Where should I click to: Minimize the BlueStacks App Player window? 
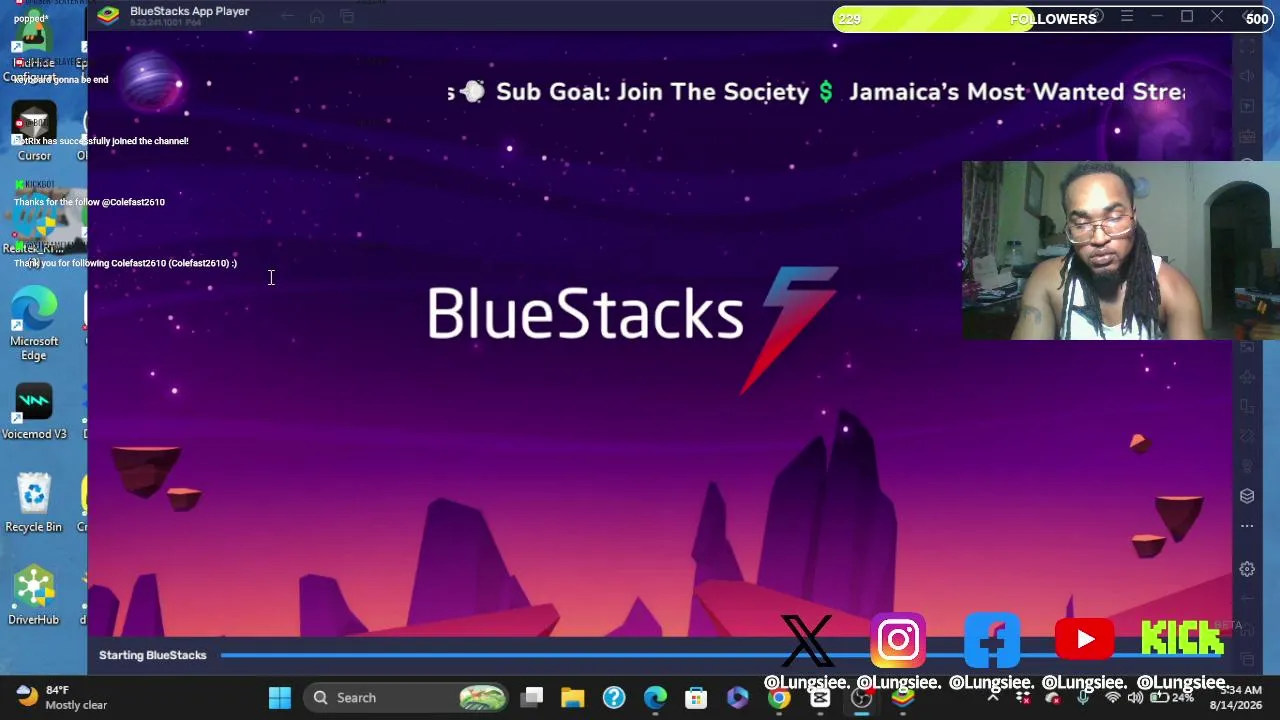point(1157,16)
